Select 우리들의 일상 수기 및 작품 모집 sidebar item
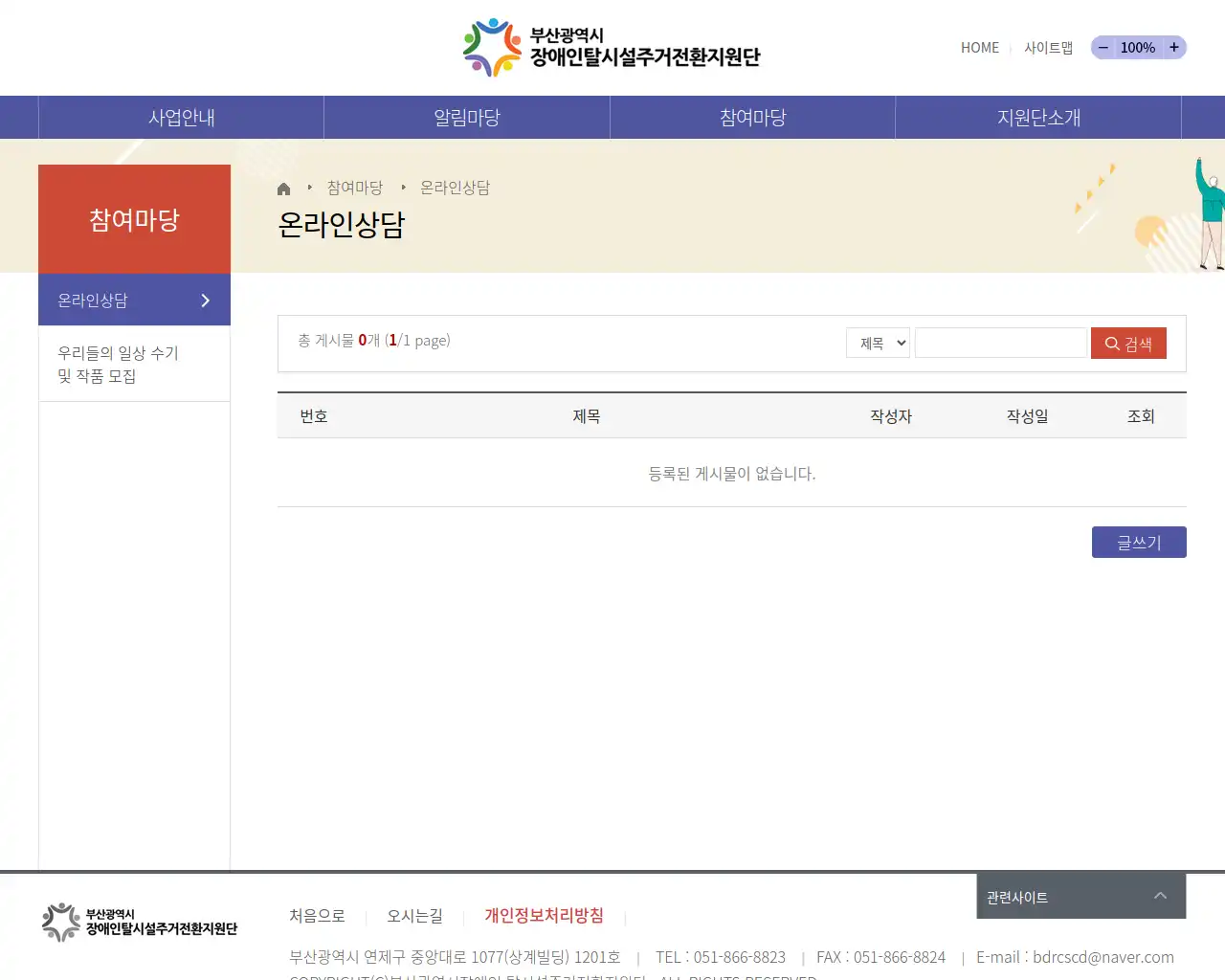 tap(134, 365)
